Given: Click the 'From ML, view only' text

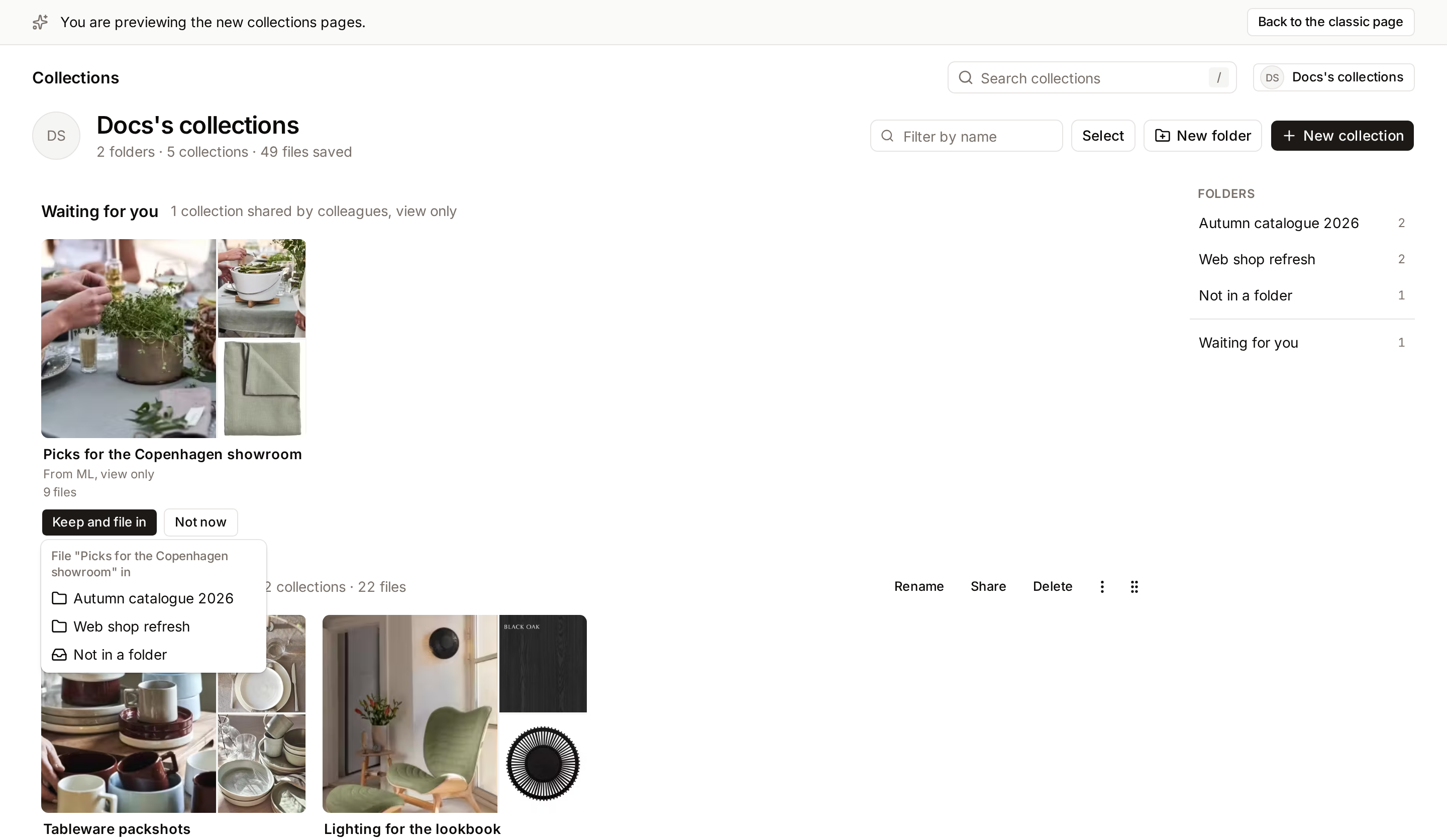Looking at the screenshot, I should pos(99,474).
